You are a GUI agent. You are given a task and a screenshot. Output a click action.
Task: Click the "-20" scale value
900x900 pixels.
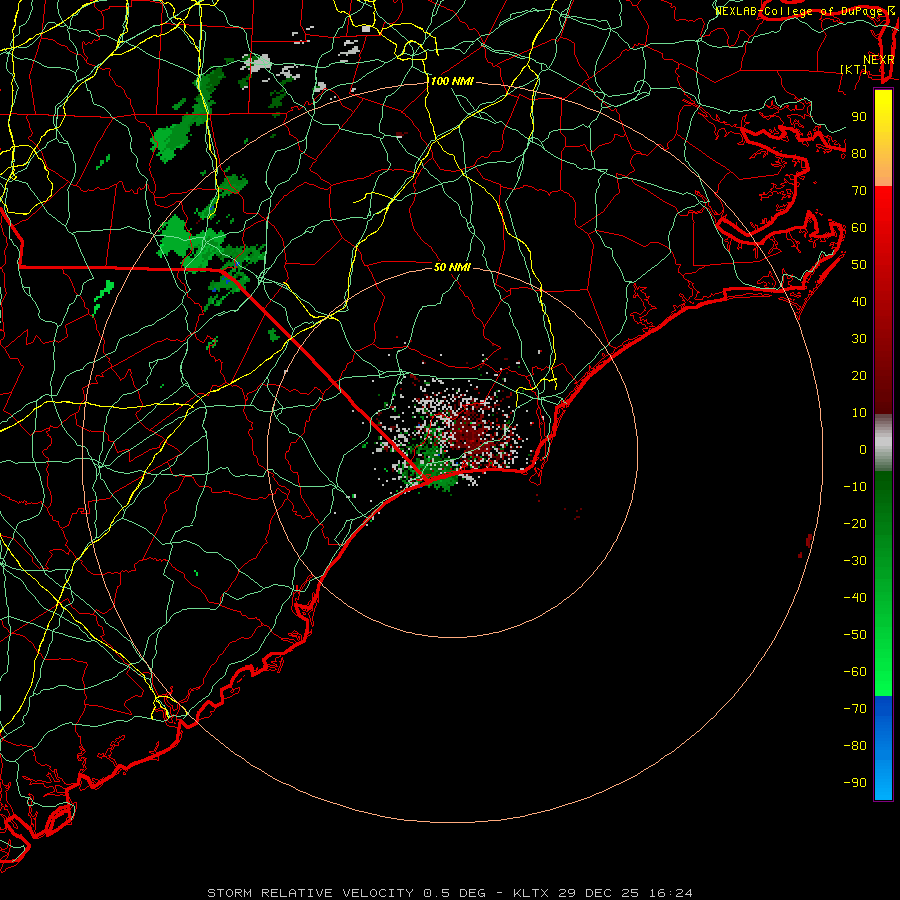[855, 523]
